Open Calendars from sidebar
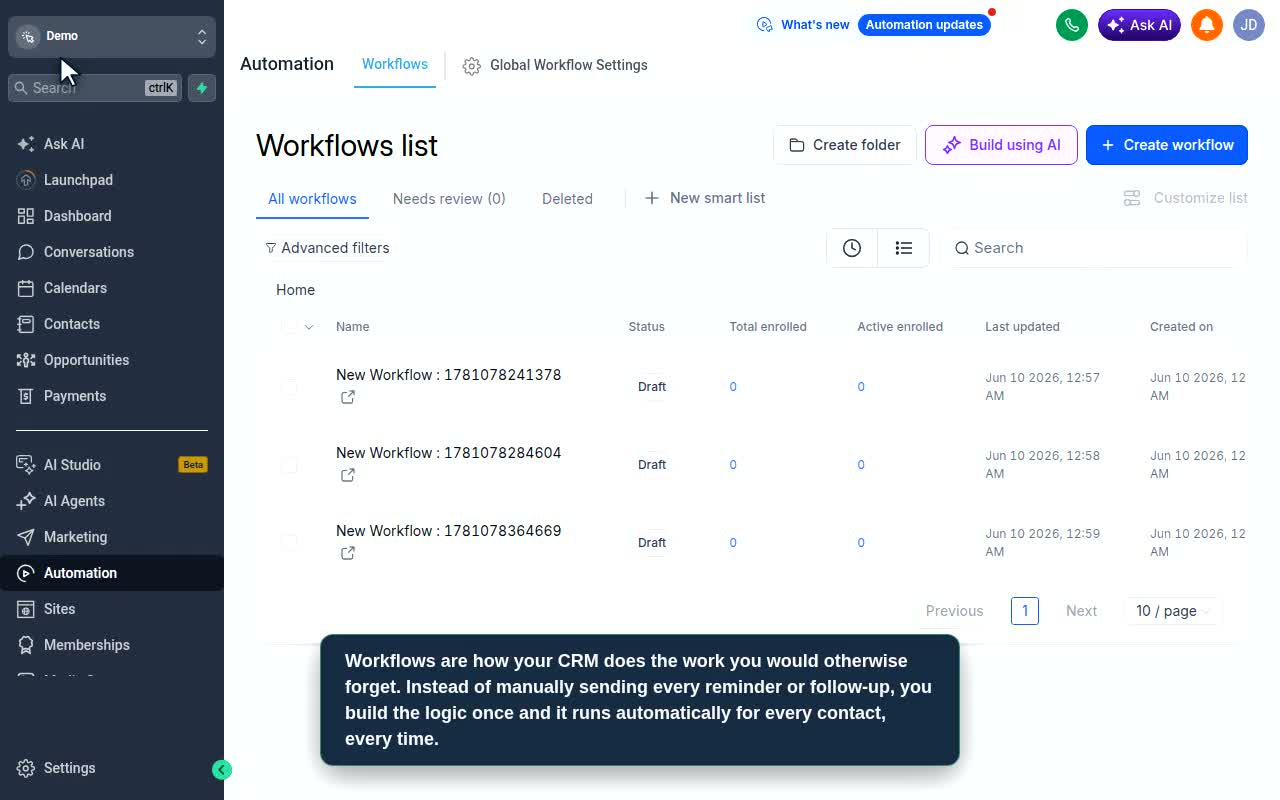This screenshot has height=800, width=1280. click(112, 288)
